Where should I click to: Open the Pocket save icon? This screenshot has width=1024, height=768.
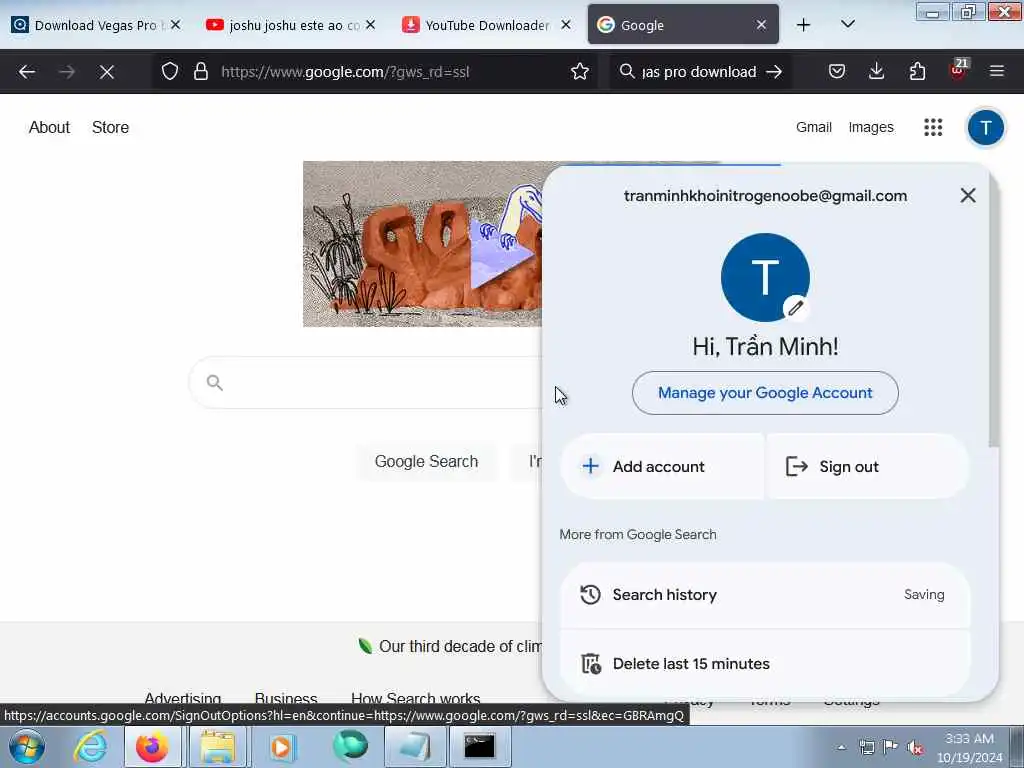837,71
